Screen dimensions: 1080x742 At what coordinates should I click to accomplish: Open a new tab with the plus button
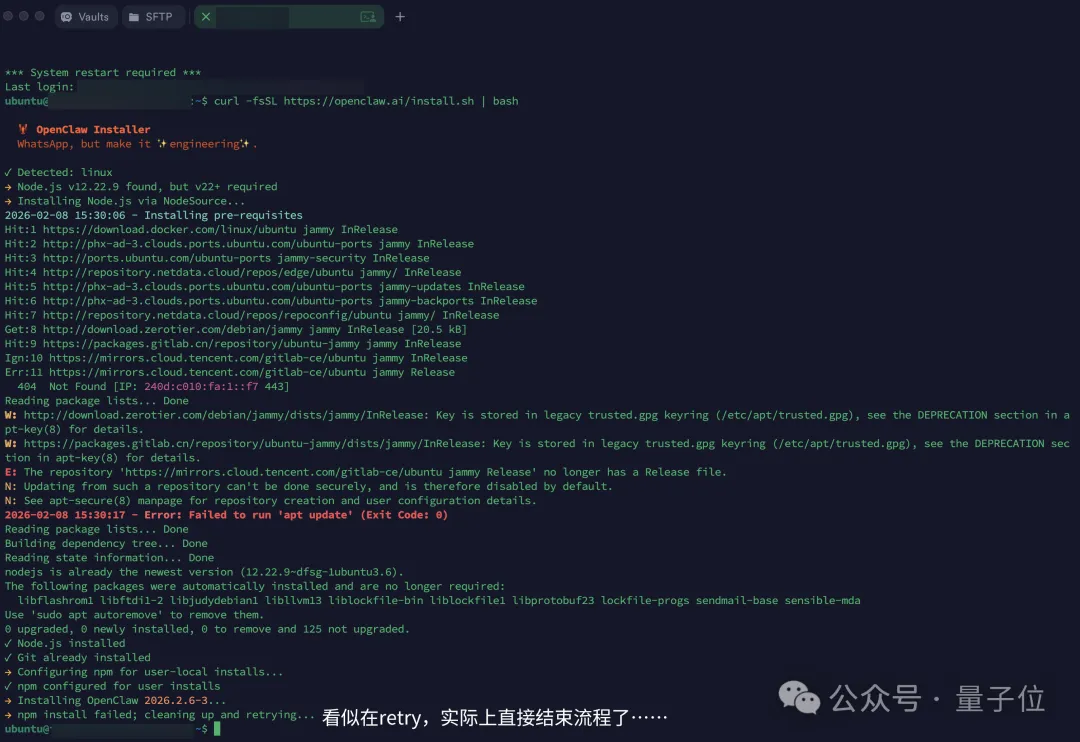[x=400, y=17]
